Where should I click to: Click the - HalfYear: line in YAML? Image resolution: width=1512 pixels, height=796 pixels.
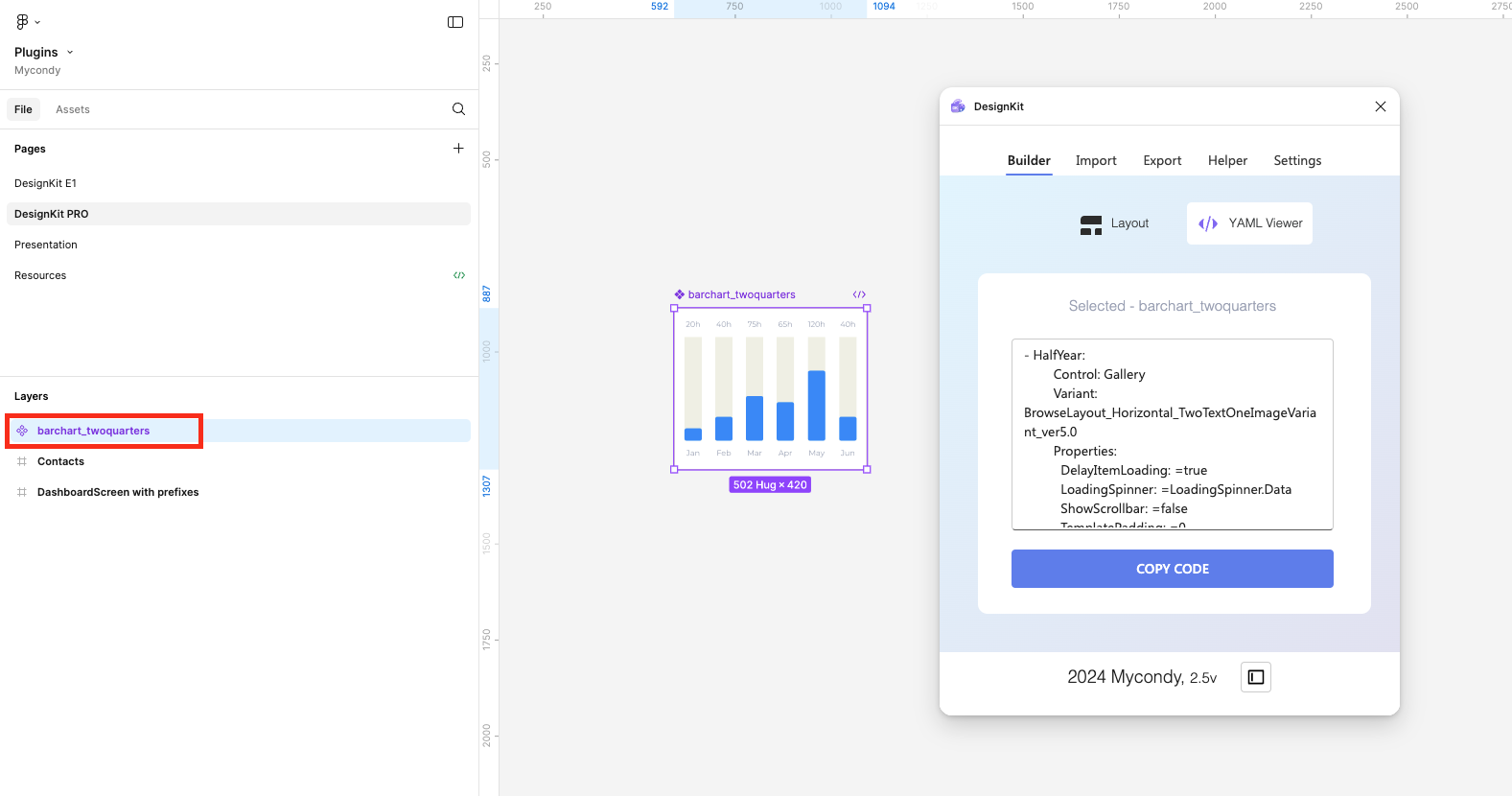coord(1055,355)
